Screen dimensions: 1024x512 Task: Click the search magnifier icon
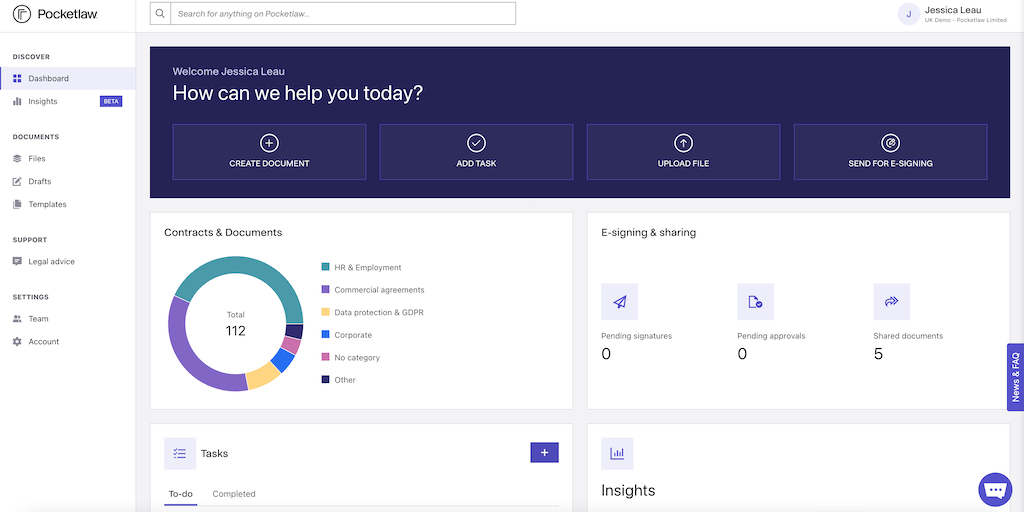tap(160, 14)
